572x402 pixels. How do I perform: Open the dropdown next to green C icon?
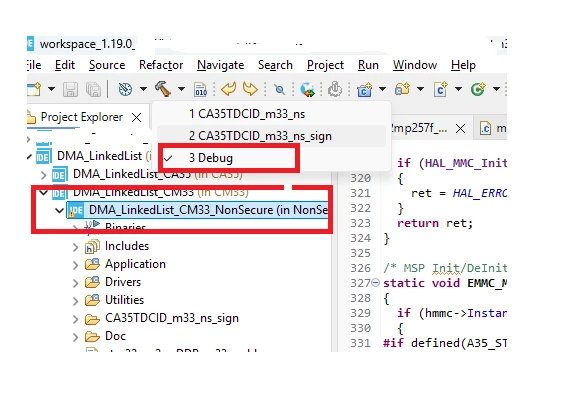click(496, 89)
